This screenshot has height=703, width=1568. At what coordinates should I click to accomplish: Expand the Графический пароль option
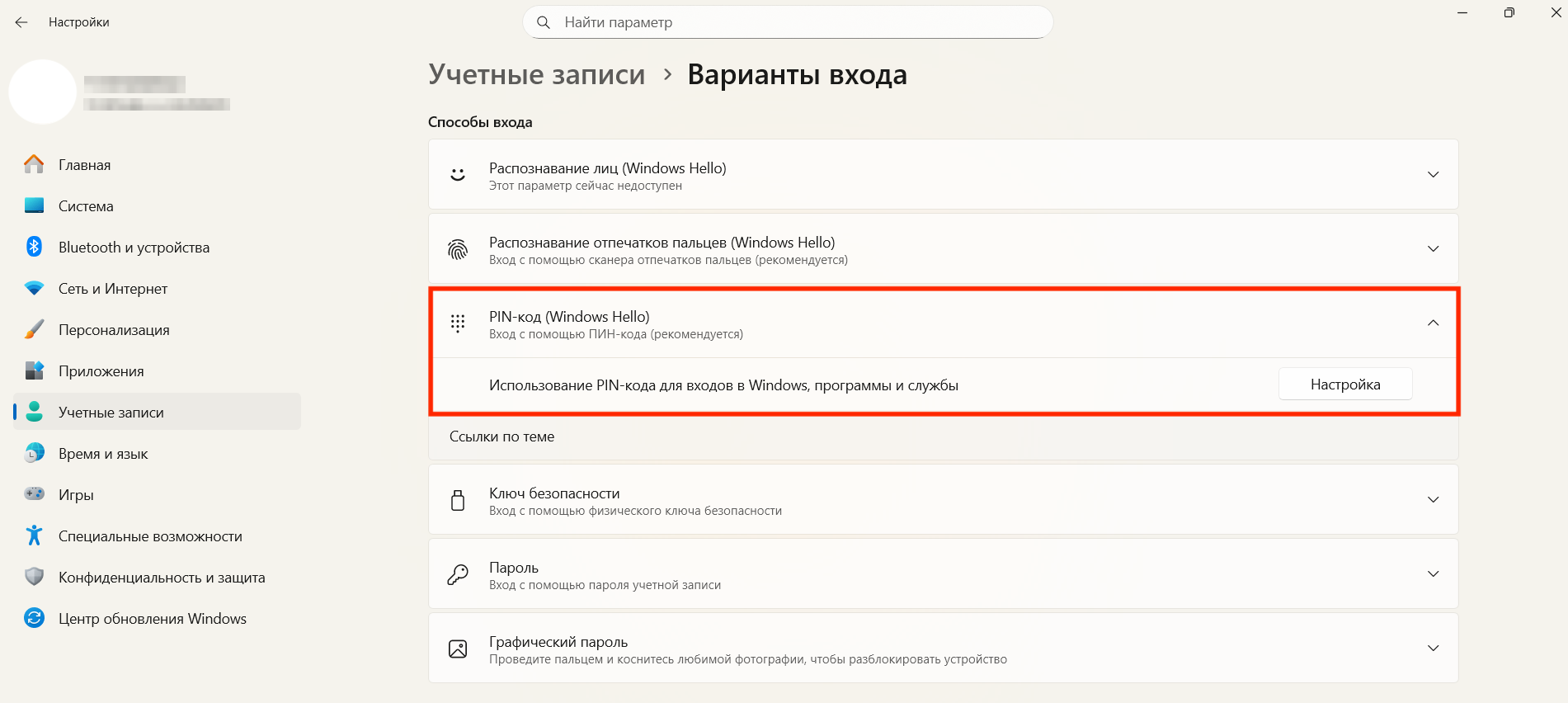1433,649
